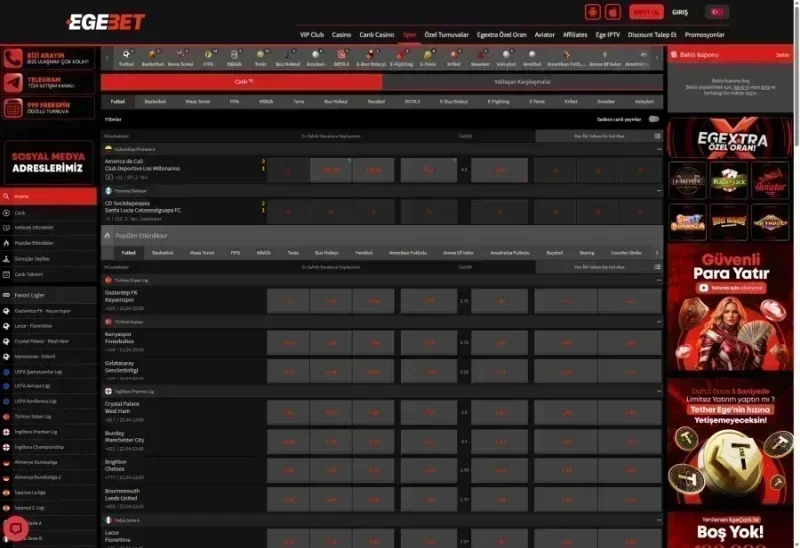Click the GİRİŞ login link
Screen dimensions: 800x548
point(680,12)
